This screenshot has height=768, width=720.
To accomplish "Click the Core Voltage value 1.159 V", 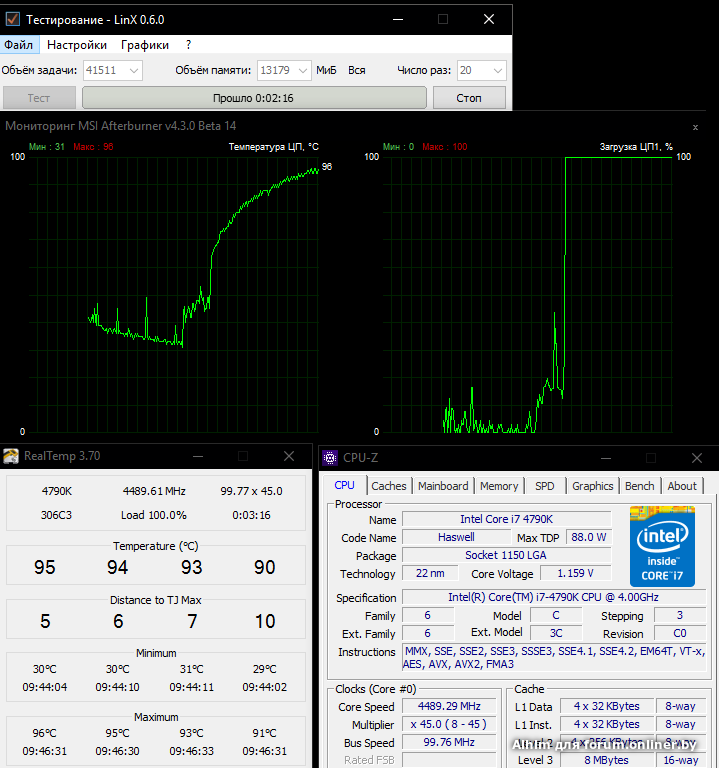I will click(x=576, y=573).
